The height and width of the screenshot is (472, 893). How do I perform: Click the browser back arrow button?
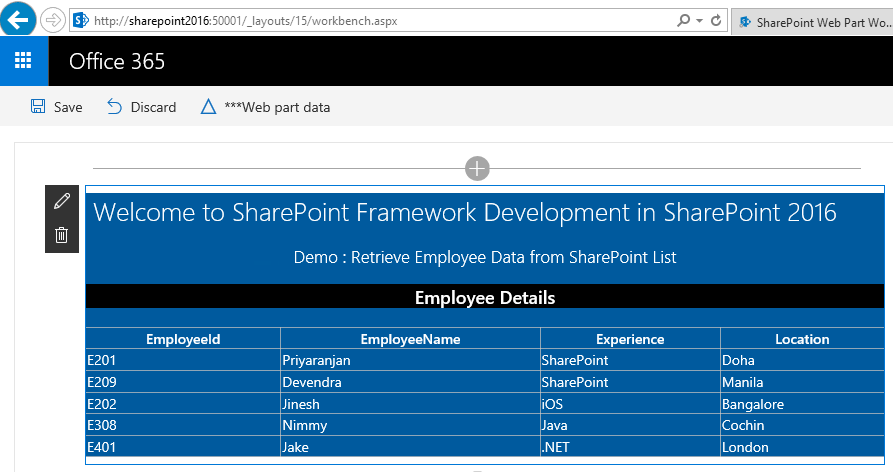coord(18,20)
